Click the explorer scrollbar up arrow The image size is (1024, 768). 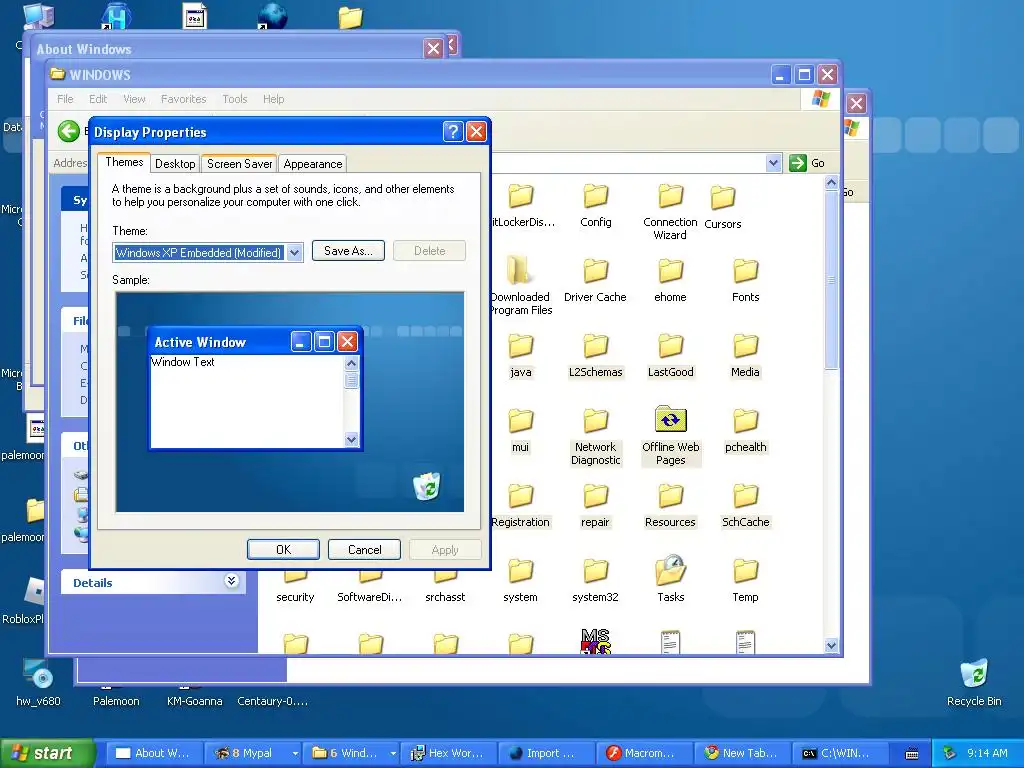tap(831, 183)
